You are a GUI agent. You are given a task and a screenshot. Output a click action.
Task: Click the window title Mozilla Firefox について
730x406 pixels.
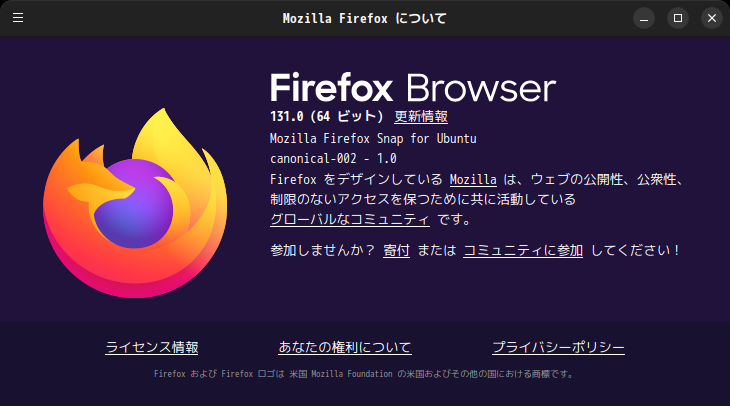tap(365, 18)
